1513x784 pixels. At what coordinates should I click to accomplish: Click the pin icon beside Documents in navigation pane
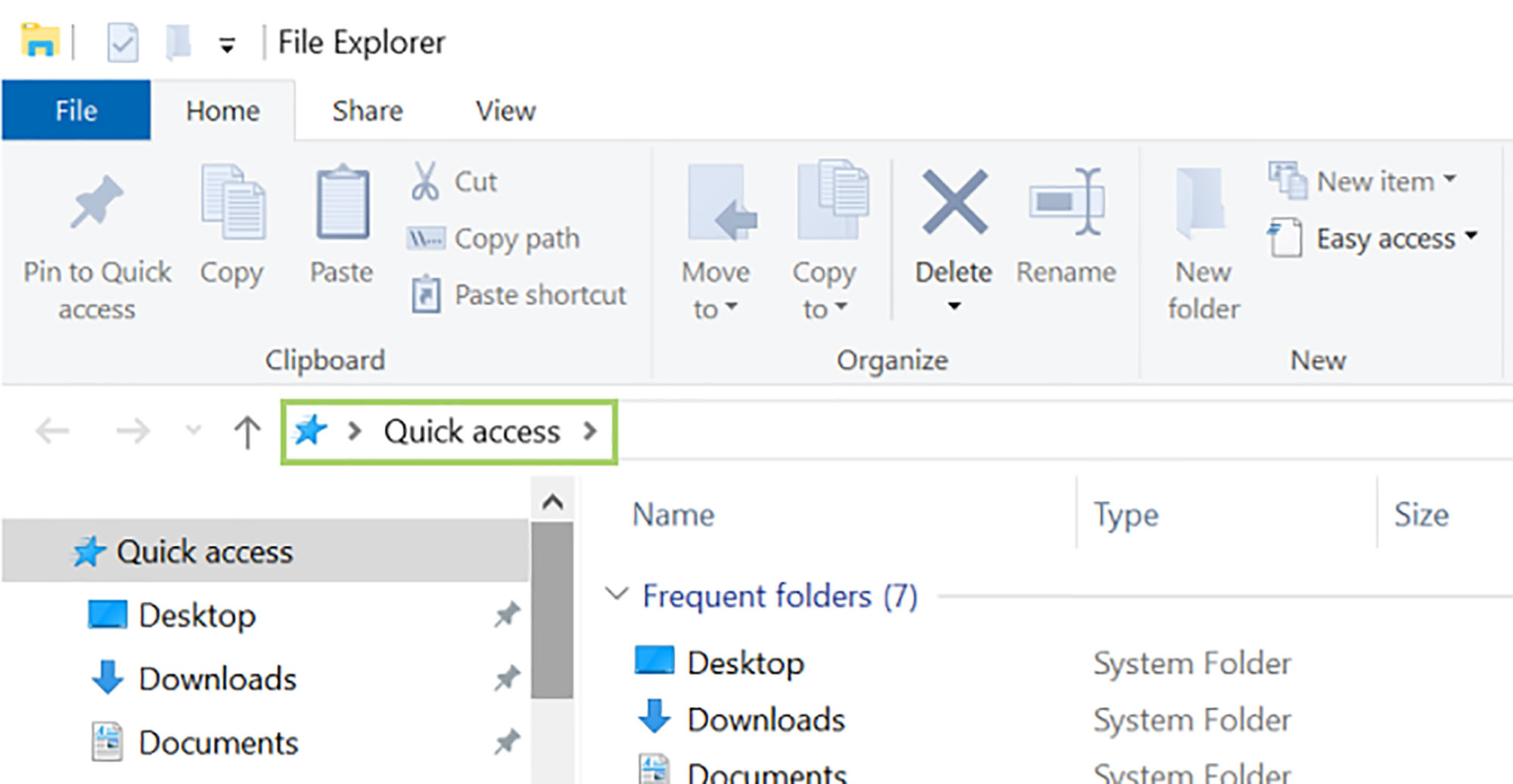point(507,742)
